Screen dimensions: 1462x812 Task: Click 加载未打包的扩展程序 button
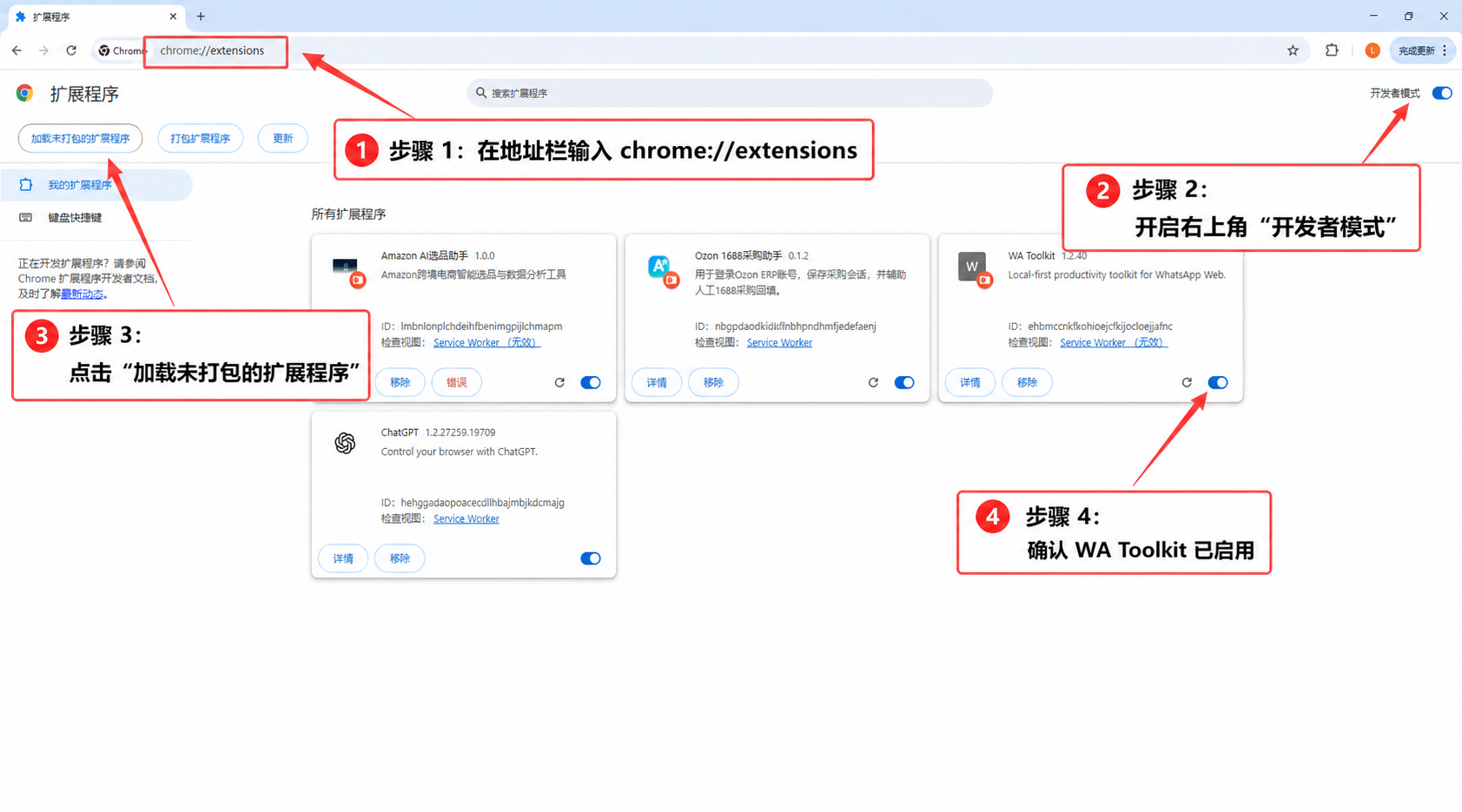pos(80,138)
